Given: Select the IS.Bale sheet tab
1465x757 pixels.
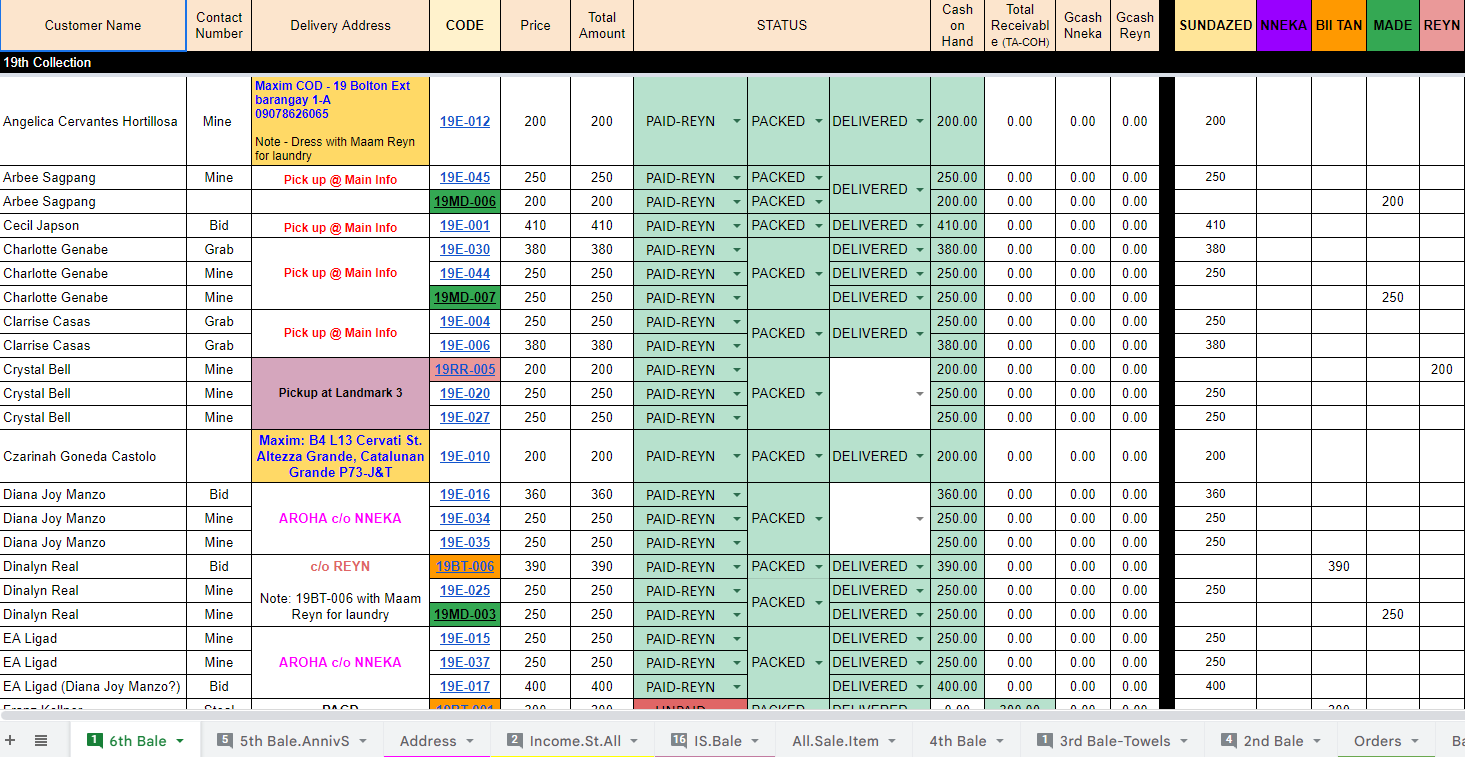Looking at the screenshot, I should (x=716, y=741).
